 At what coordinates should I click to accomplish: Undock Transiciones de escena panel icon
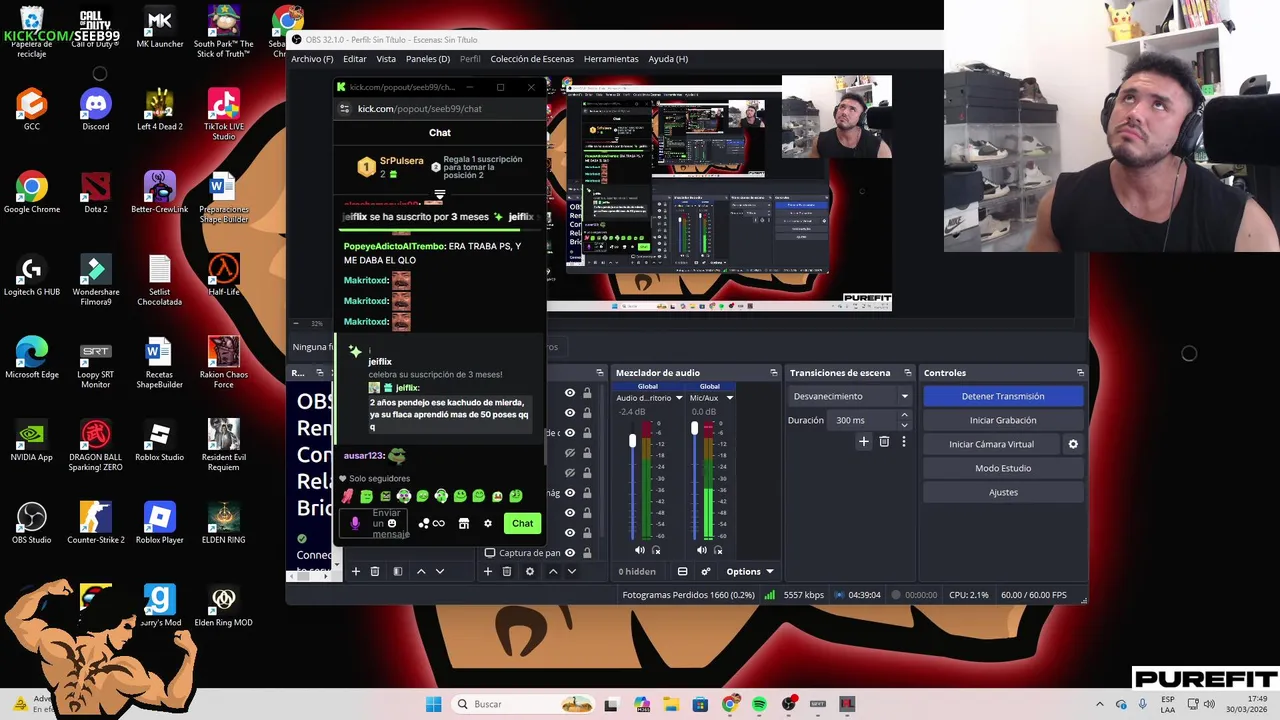pyautogui.click(x=907, y=373)
